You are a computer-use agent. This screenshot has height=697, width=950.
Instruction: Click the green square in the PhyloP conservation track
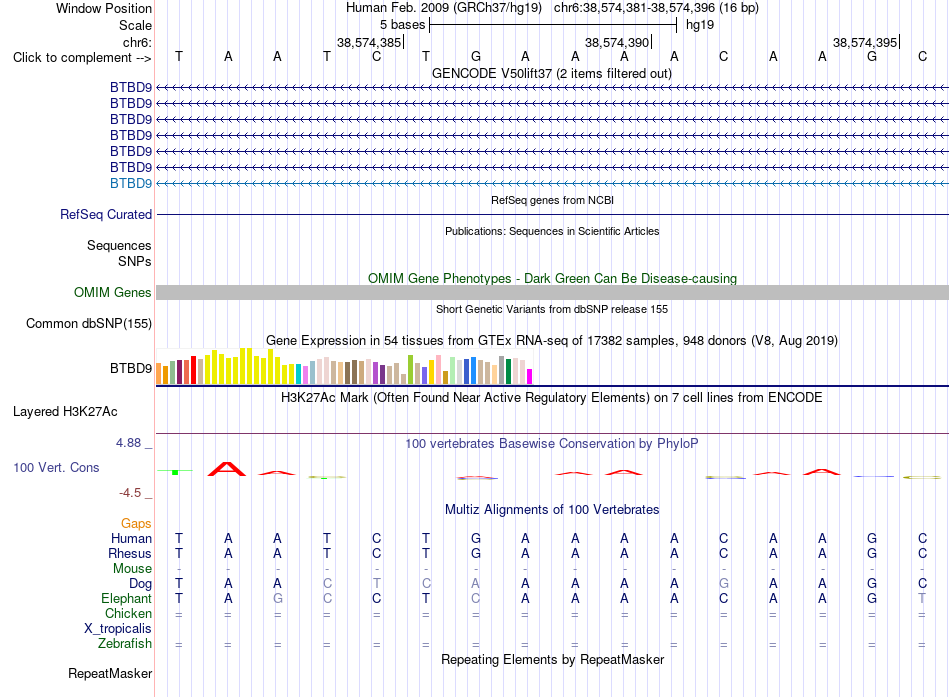pos(175,472)
